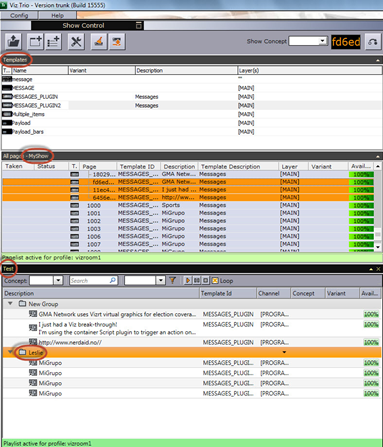This screenshot has width=383, height=447.
Task: Click the first MiGrupo playlist item icon
Action: pos(33,362)
